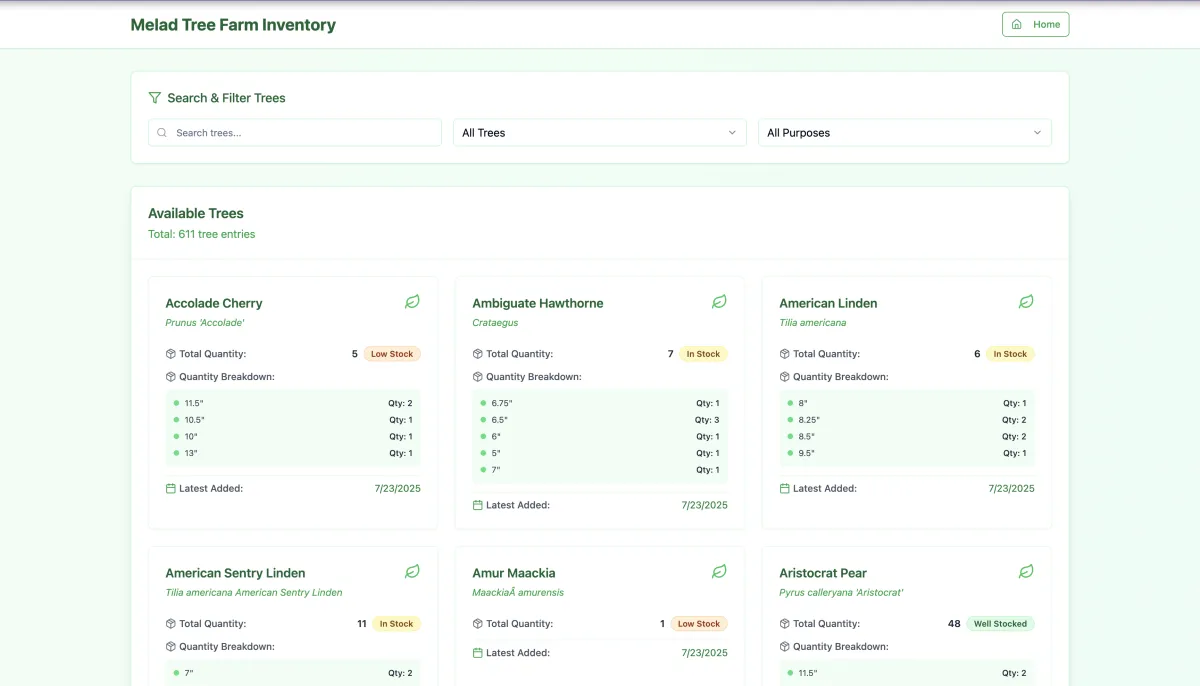Click the box icon beside American Sentry Linden Total Quantity

click(171, 624)
